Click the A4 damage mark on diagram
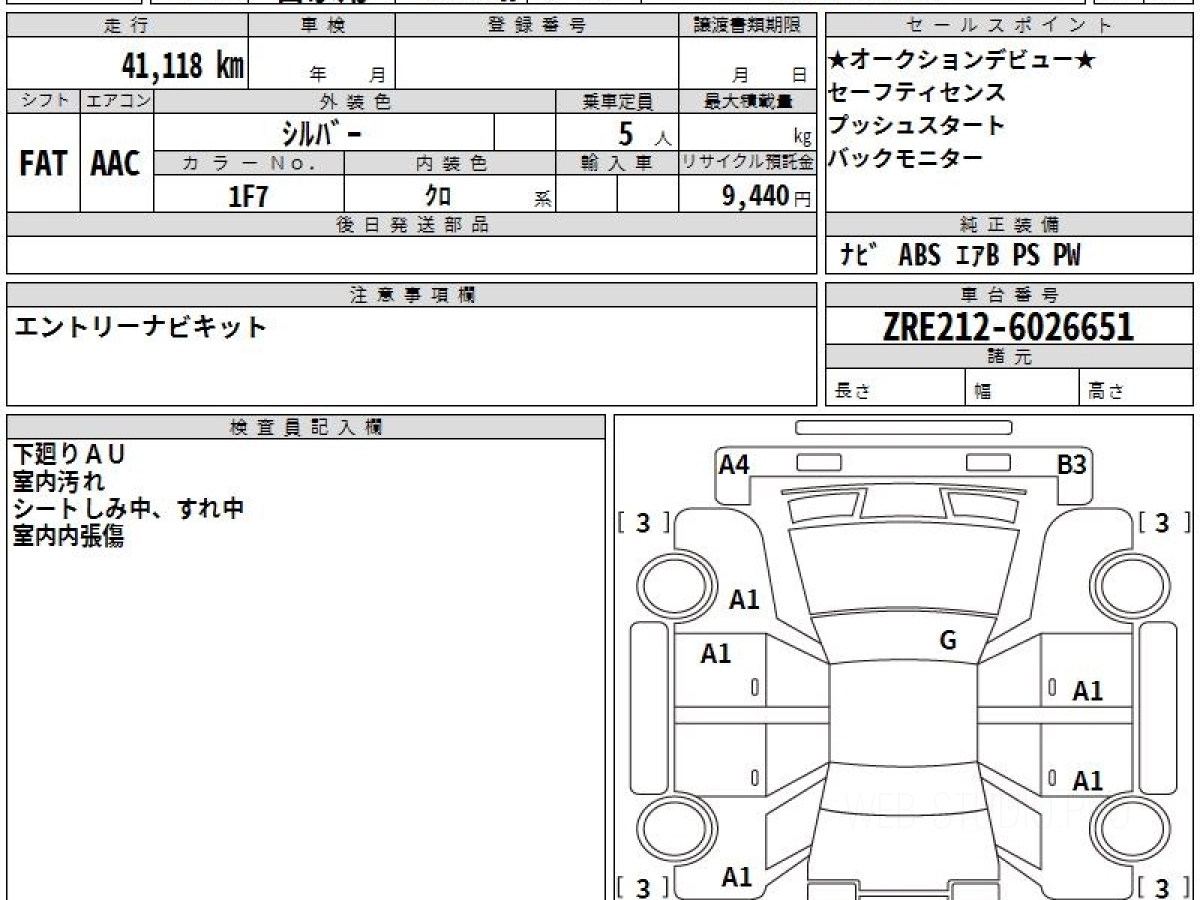 [x=735, y=464]
